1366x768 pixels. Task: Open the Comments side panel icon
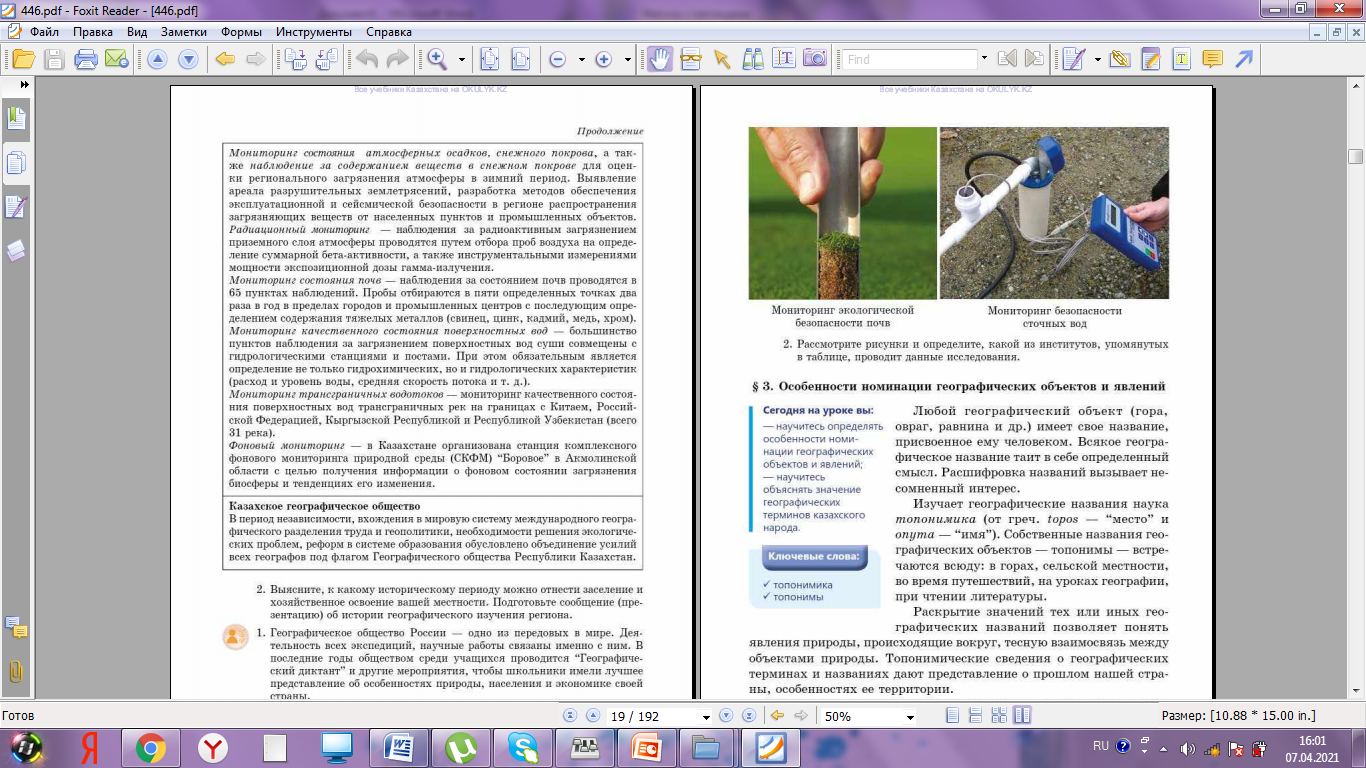[x=16, y=628]
